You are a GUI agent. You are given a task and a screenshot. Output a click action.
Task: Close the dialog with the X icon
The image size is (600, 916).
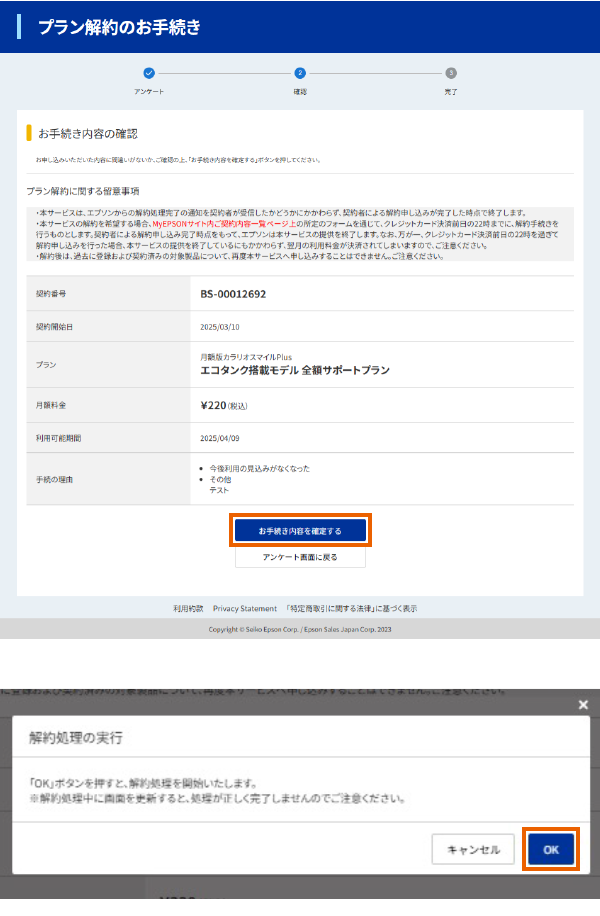click(x=583, y=705)
